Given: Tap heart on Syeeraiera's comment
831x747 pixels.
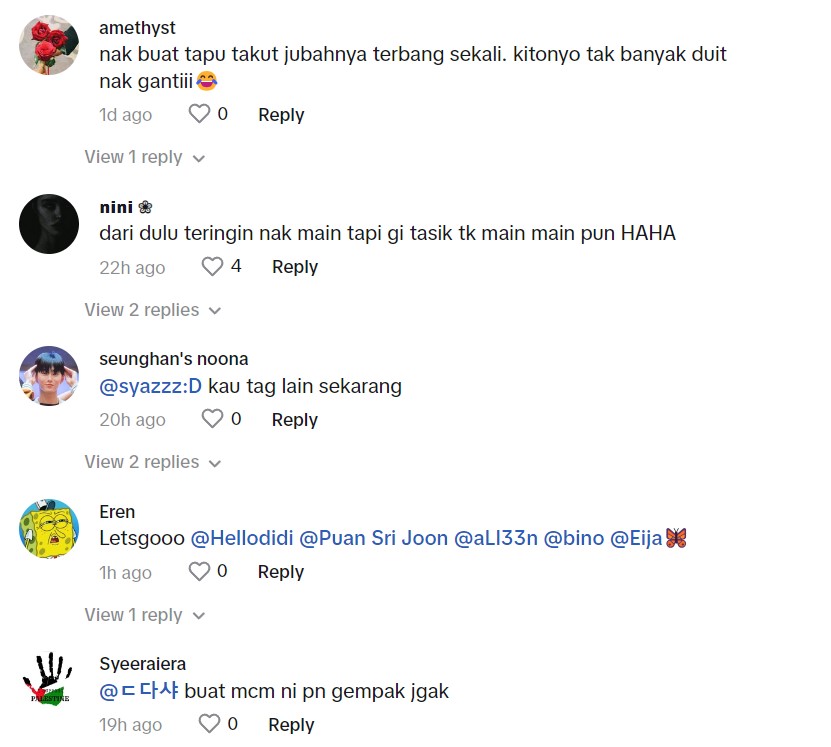Looking at the screenshot, I should click(209, 724).
